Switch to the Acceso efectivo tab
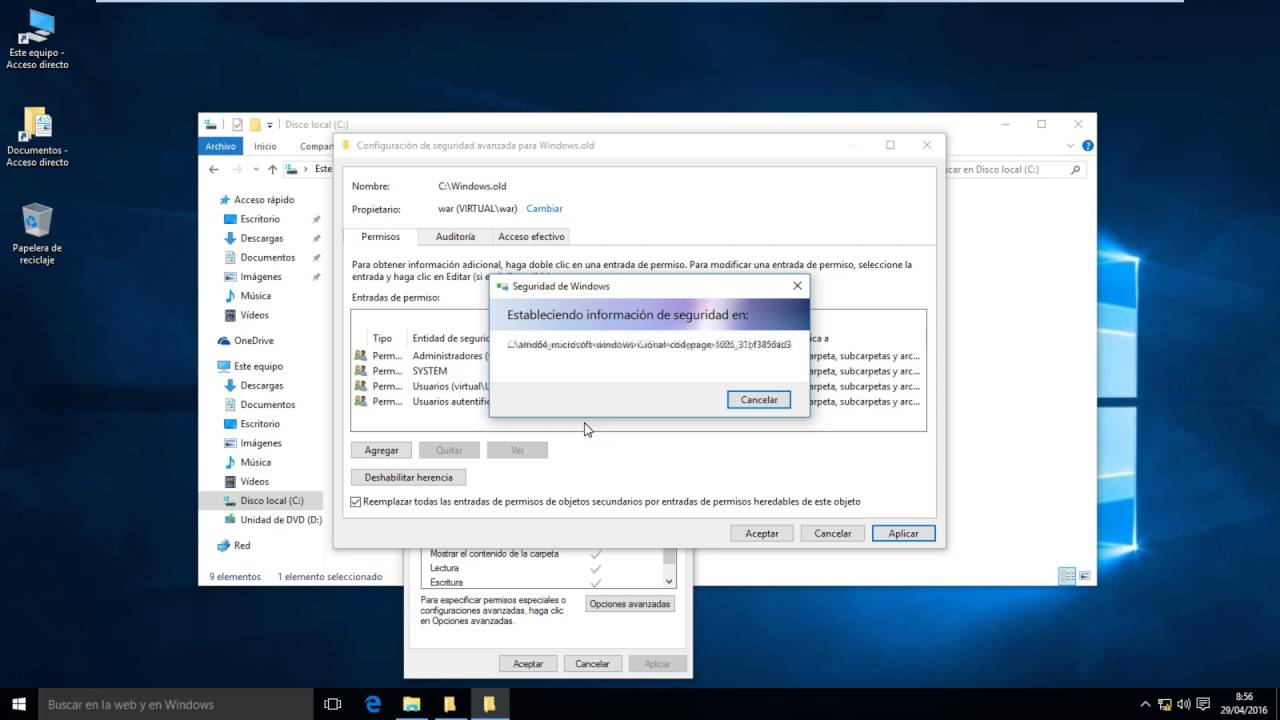 point(531,237)
